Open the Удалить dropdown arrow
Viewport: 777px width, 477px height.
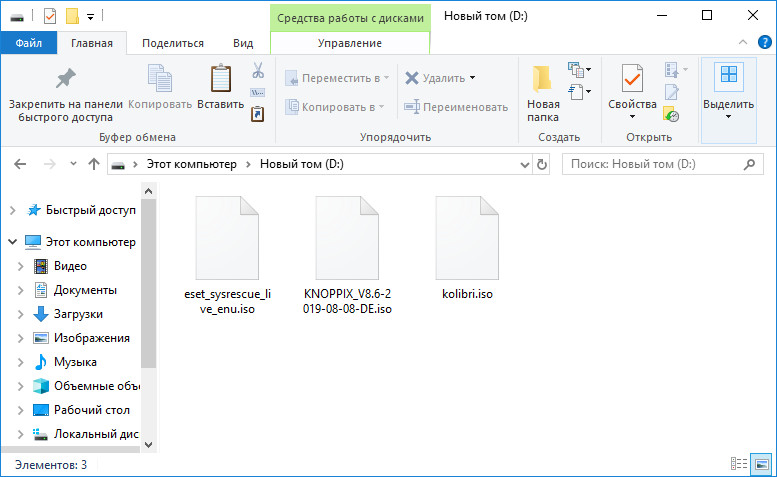(x=472, y=78)
